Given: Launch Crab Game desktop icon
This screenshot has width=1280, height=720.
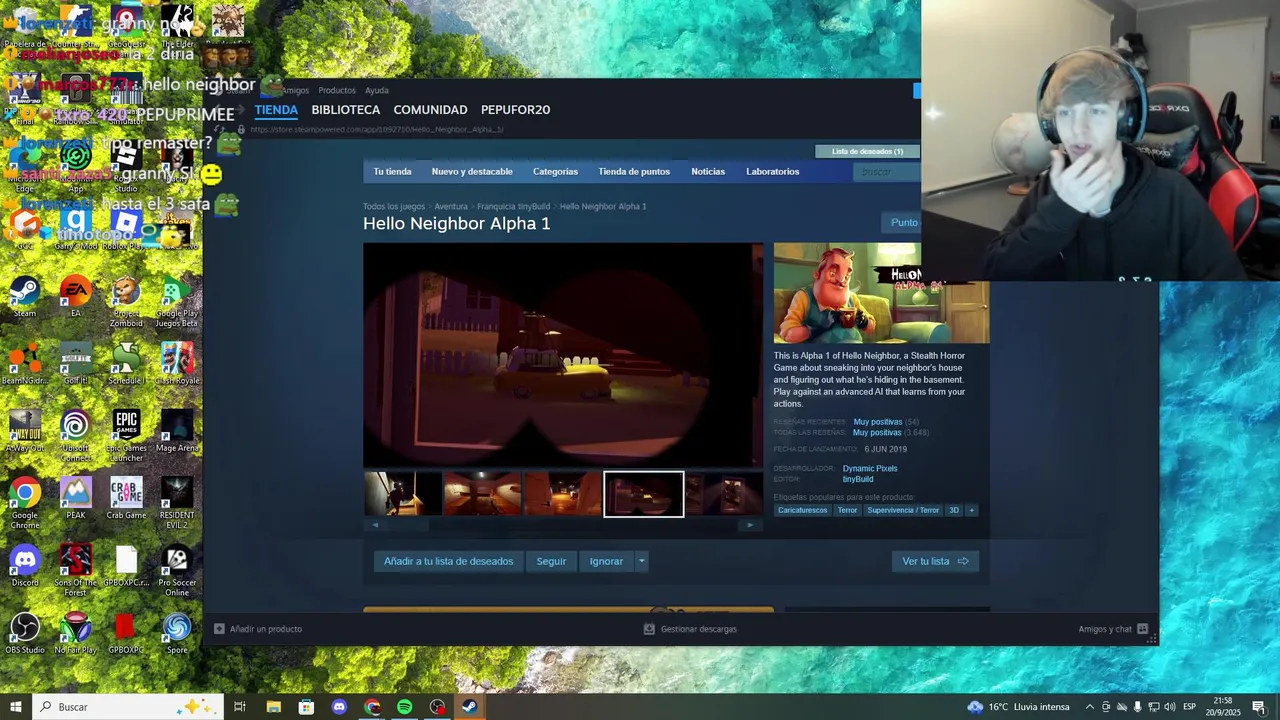Looking at the screenshot, I should coord(126,498).
